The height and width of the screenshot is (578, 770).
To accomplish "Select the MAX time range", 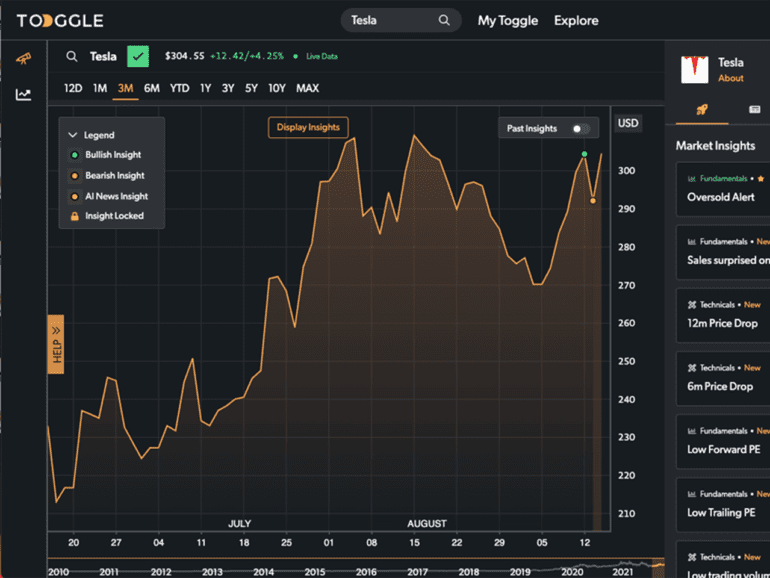I will [x=307, y=88].
